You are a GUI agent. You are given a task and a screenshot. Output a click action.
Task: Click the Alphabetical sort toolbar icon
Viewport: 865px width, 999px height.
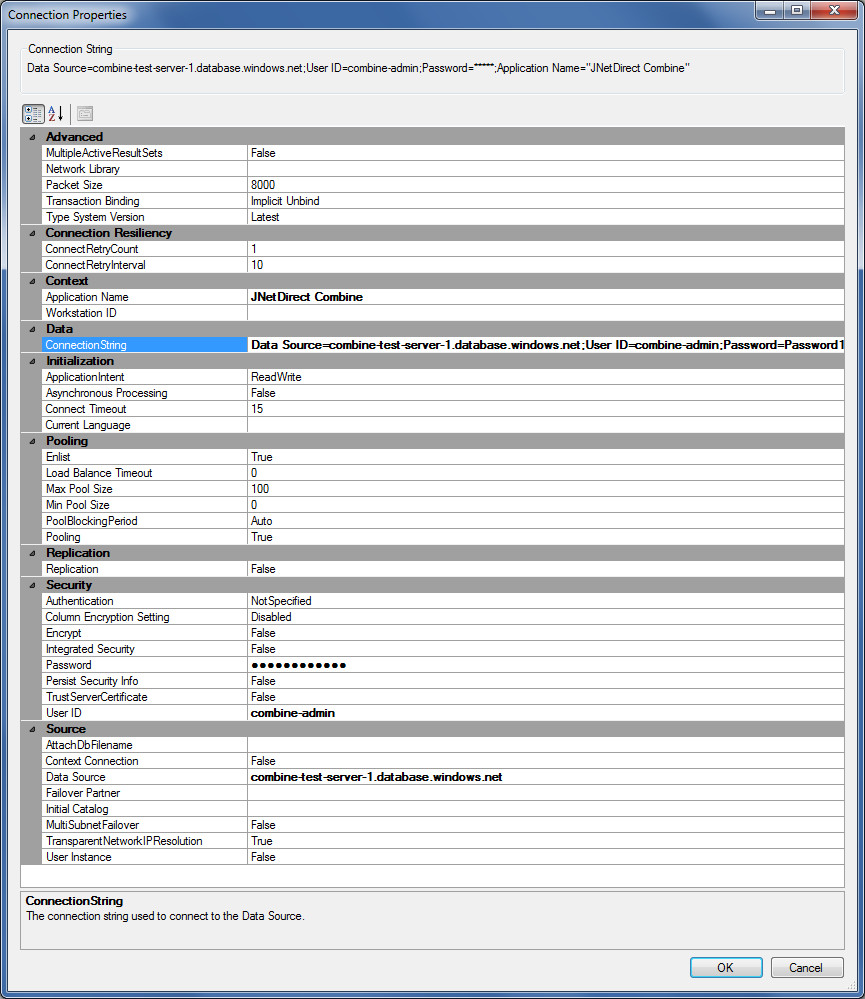click(x=56, y=113)
